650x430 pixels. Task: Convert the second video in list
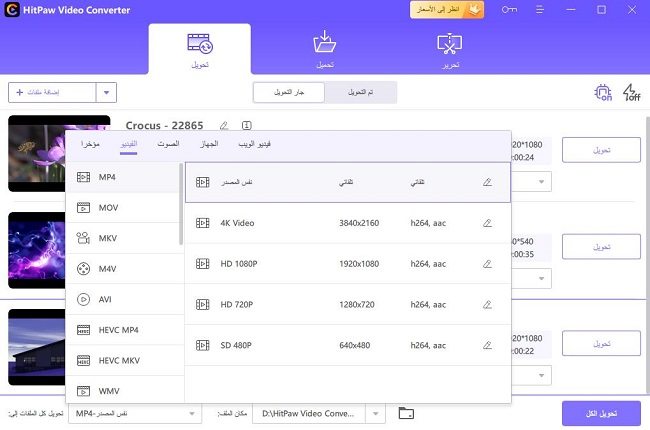601,247
